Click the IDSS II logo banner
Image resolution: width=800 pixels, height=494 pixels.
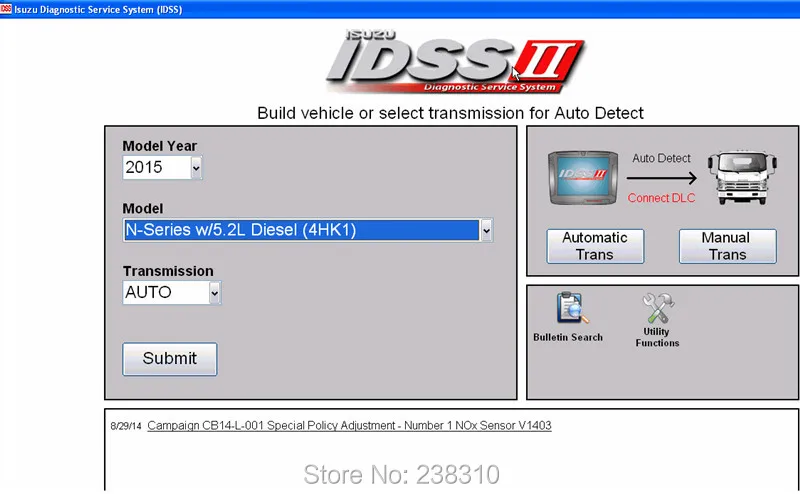click(455, 62)
